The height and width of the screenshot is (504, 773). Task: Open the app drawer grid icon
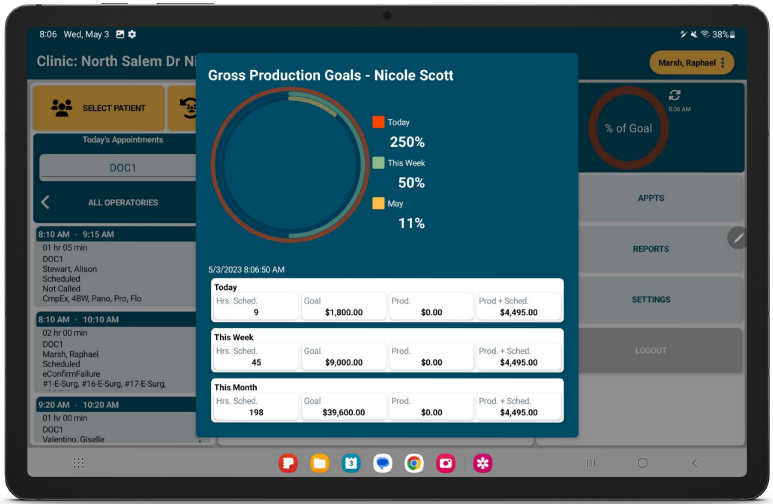[79, 463]
